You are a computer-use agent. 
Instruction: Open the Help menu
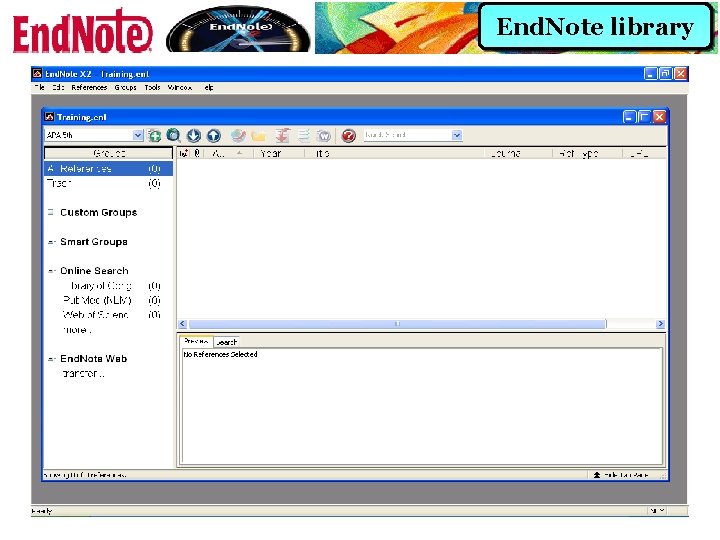click(x=208, y=87)
